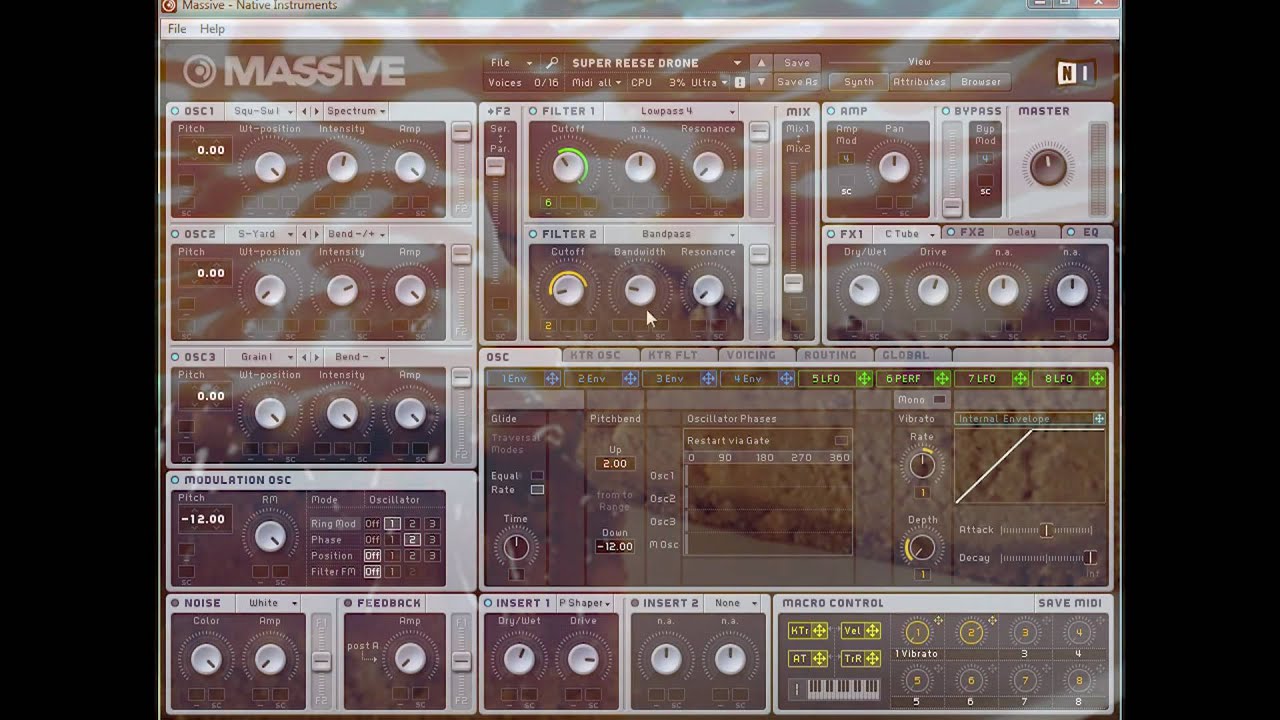Load next preset with down arrow
This screenshot has height=720, width=1280.
pos(761,82)
